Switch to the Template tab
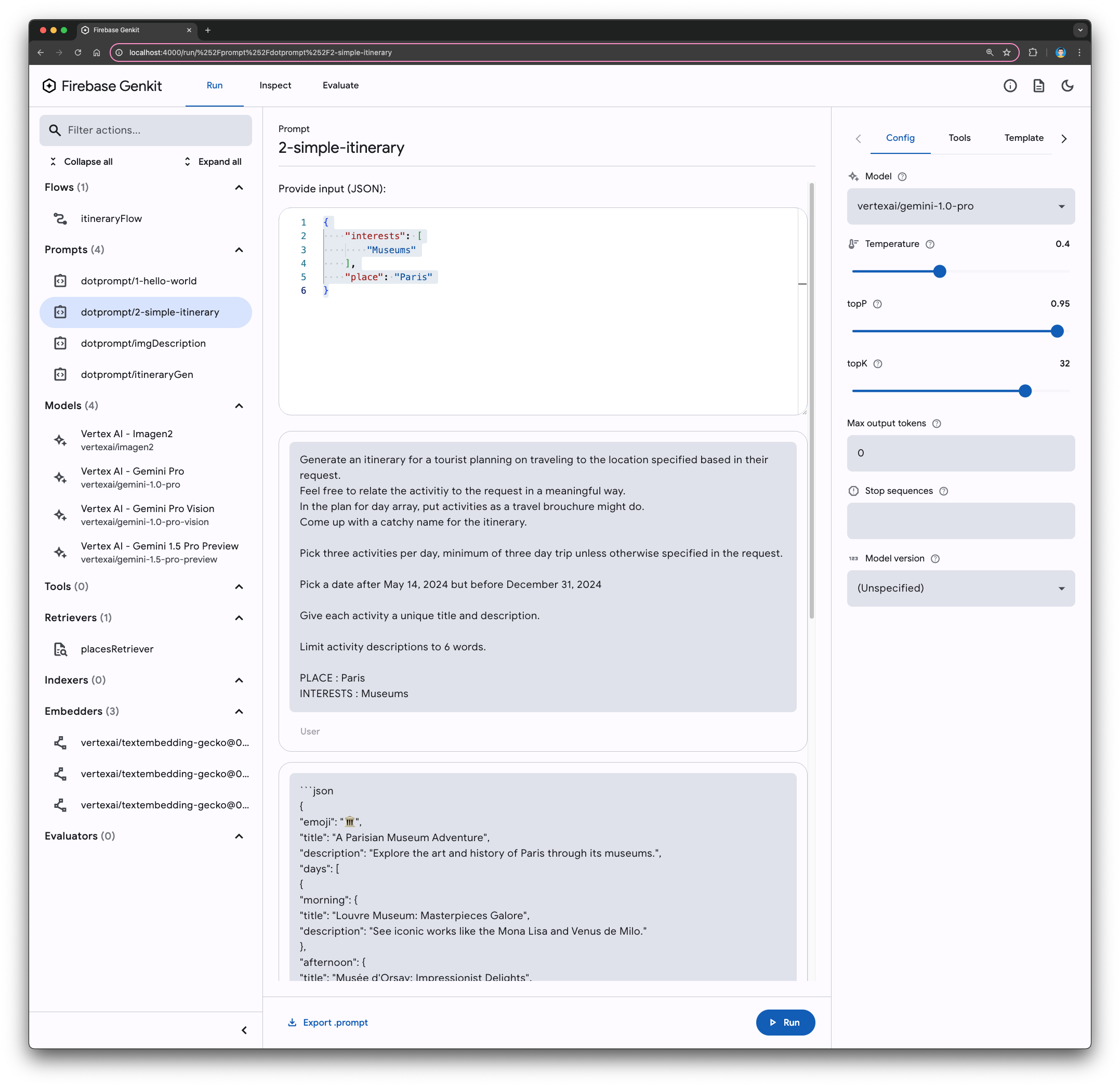The width and height of the screenshot is (1120, 1087). (1024, 138)
